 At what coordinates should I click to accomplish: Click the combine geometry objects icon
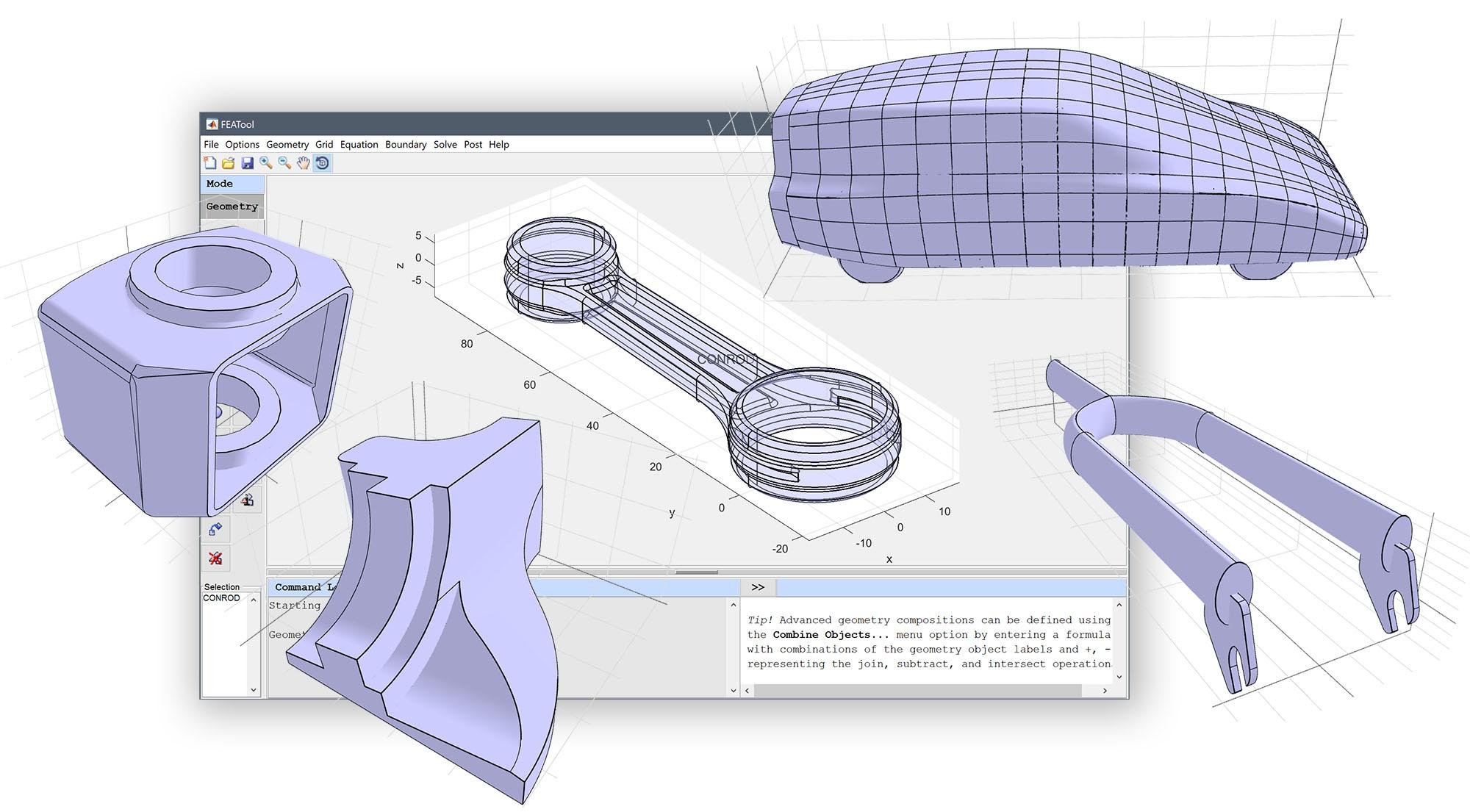(x=248, y=500)
